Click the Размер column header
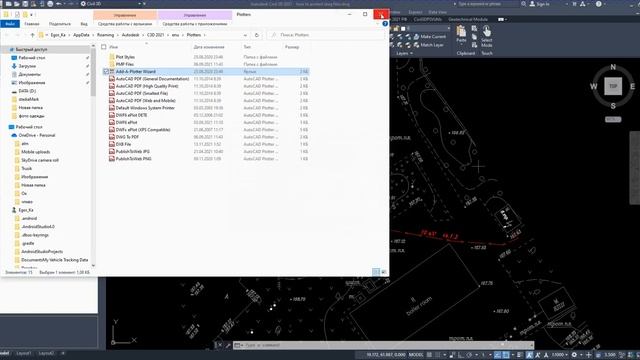Viewport: 640px width, 360px height. [292, 47]
